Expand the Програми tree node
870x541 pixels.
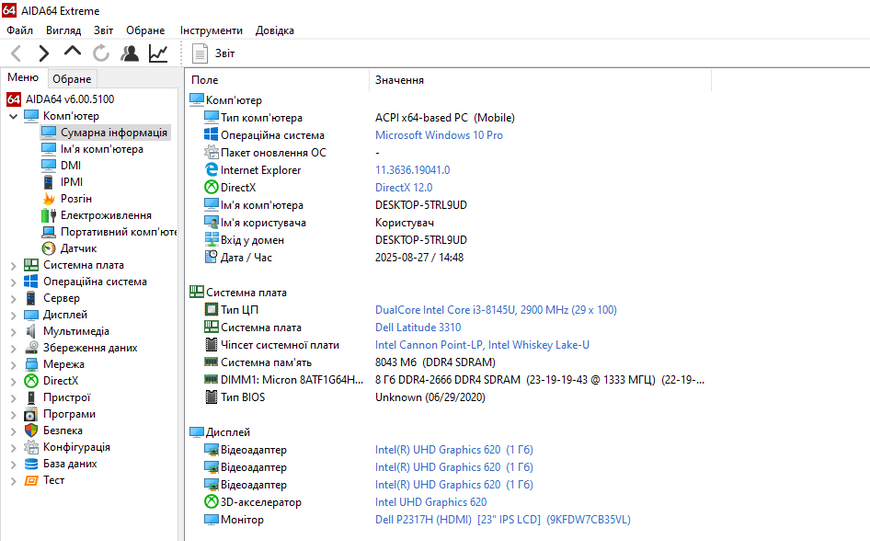(x=13, y=415)
